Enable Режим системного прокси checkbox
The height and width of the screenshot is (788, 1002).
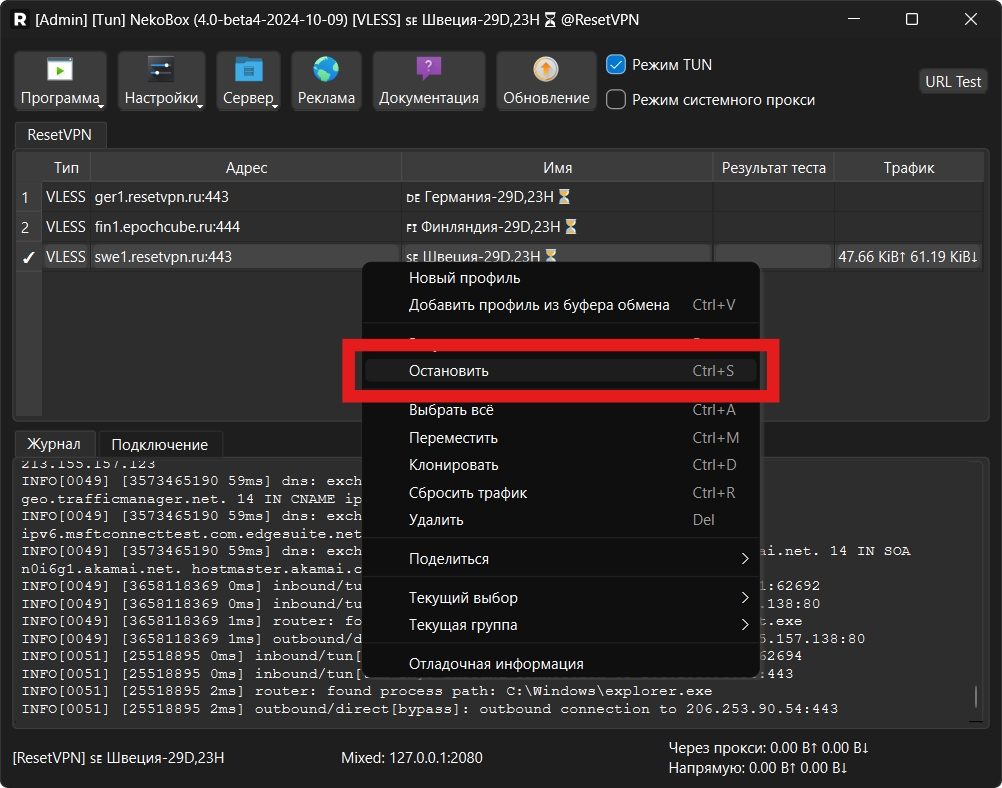coord(617,100)
